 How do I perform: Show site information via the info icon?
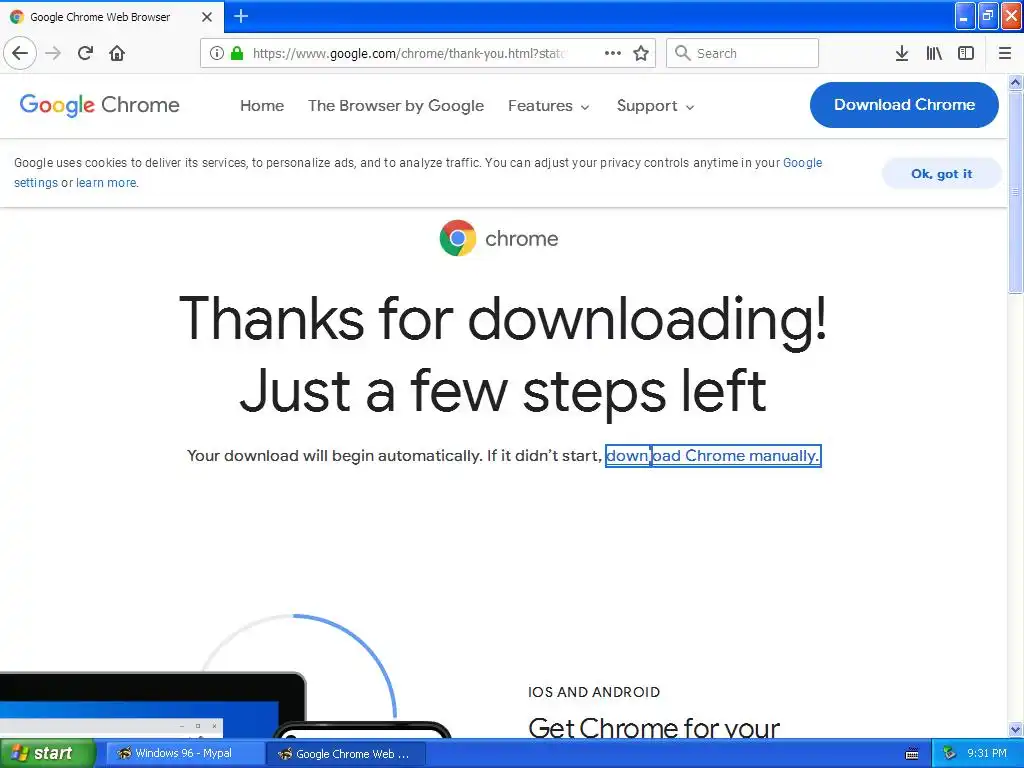(216, 53)
